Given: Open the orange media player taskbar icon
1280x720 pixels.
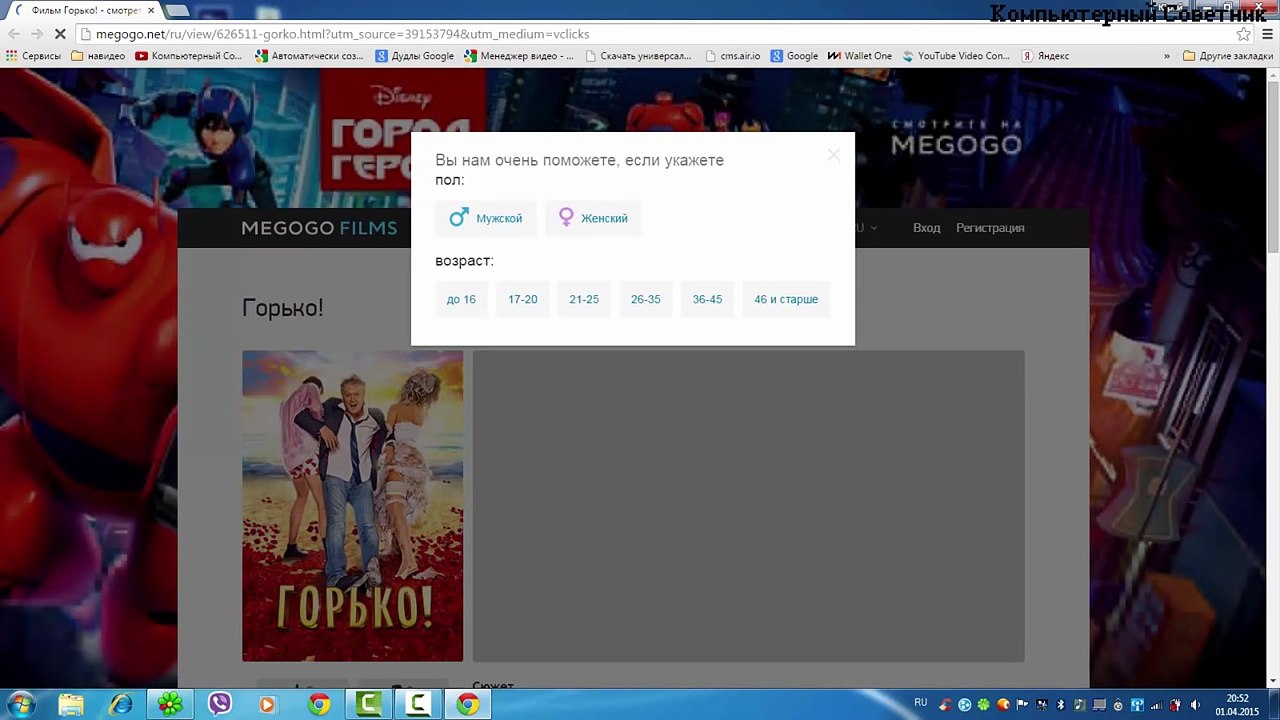Looking at the screenshot, I should (x=266, y=704).
